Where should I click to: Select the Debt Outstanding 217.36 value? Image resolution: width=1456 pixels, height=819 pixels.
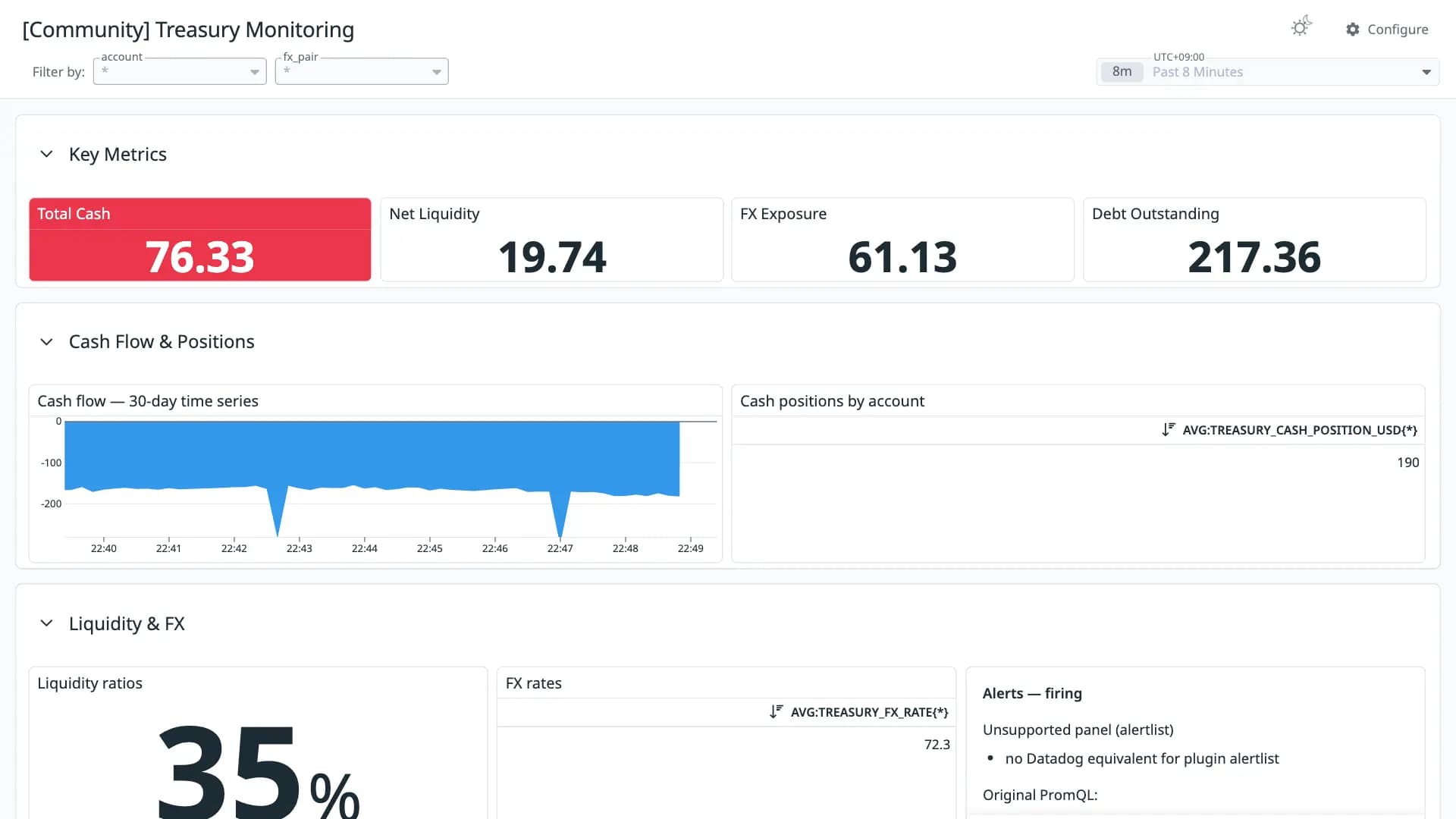tap(1254, 257)
